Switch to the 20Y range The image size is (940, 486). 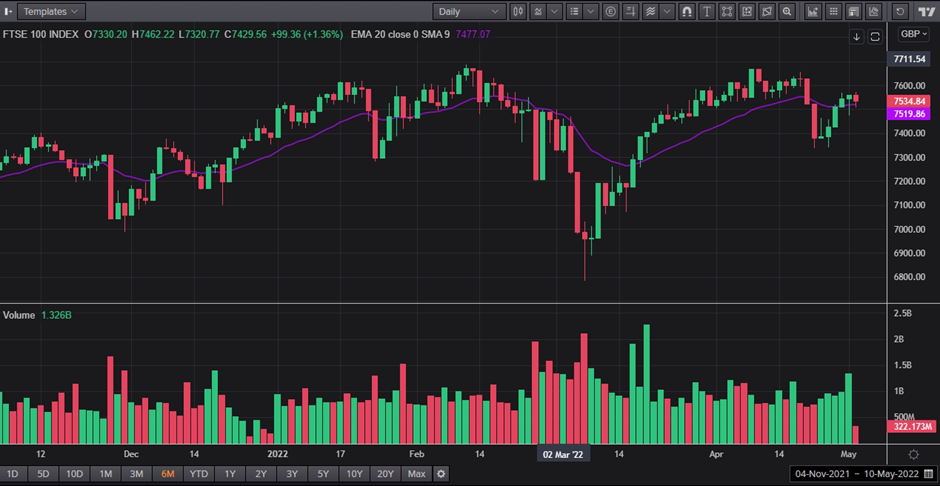385,474
